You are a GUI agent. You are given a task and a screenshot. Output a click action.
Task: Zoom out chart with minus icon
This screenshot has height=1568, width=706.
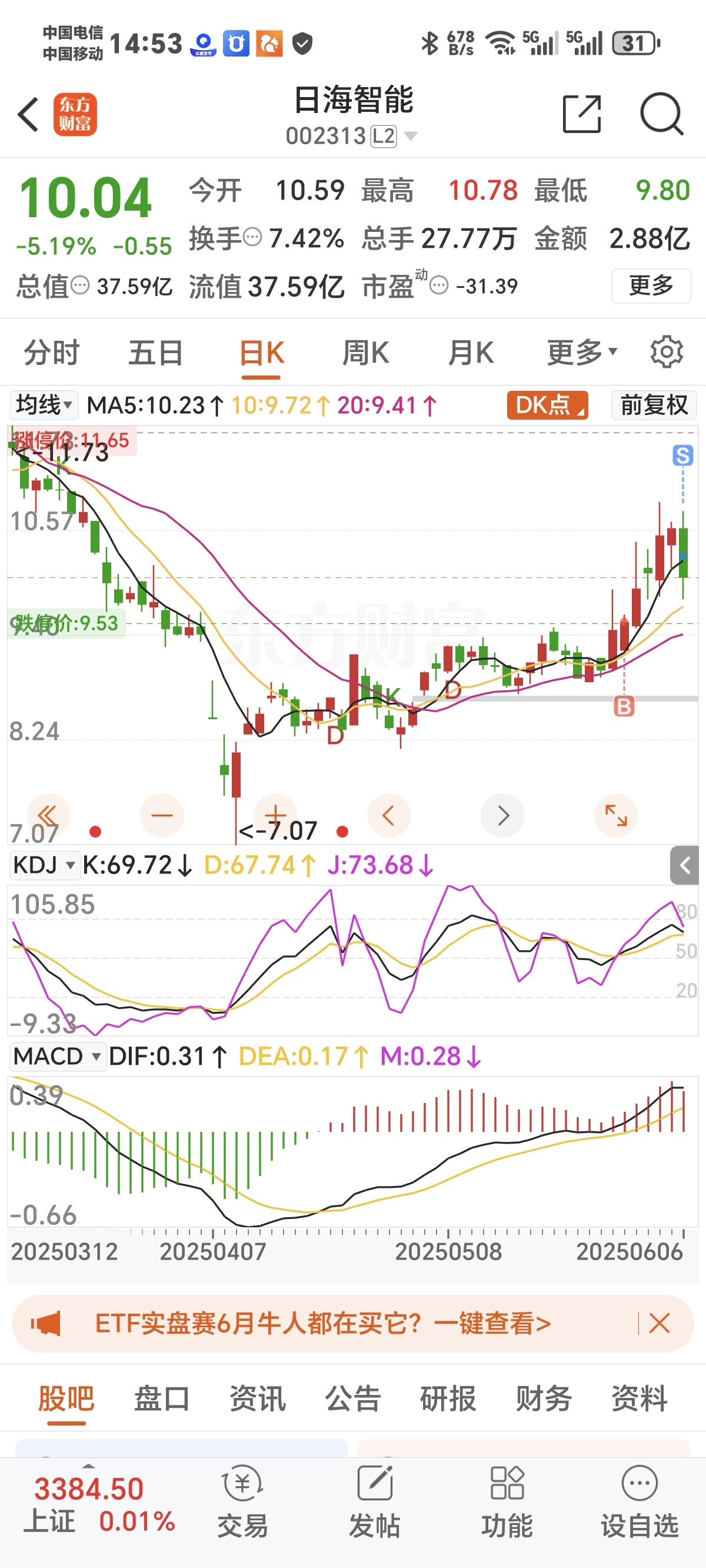click(x=162, y=815)
